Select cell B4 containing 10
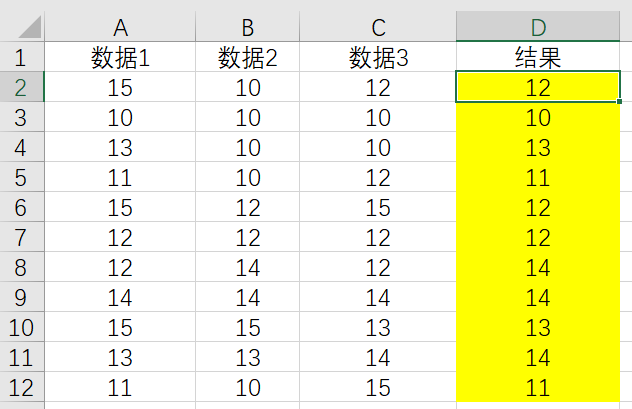Screen dimensions: 632x409 click(x=248, y=147)
